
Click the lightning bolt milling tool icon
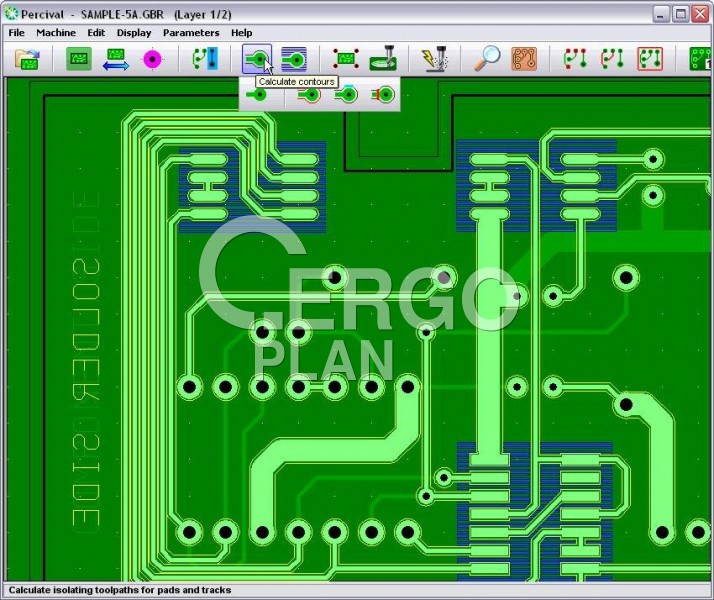tap(434, 58)
